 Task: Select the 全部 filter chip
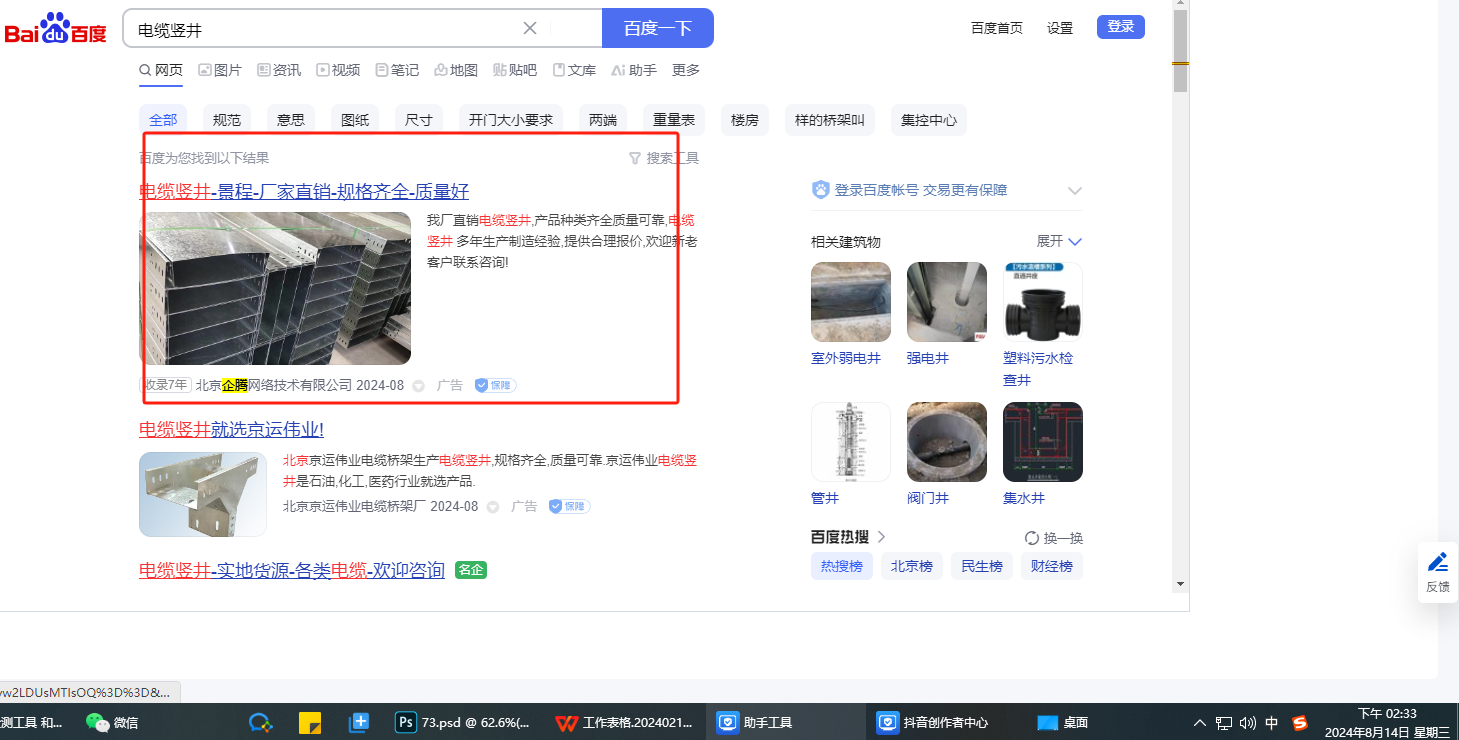163,120
